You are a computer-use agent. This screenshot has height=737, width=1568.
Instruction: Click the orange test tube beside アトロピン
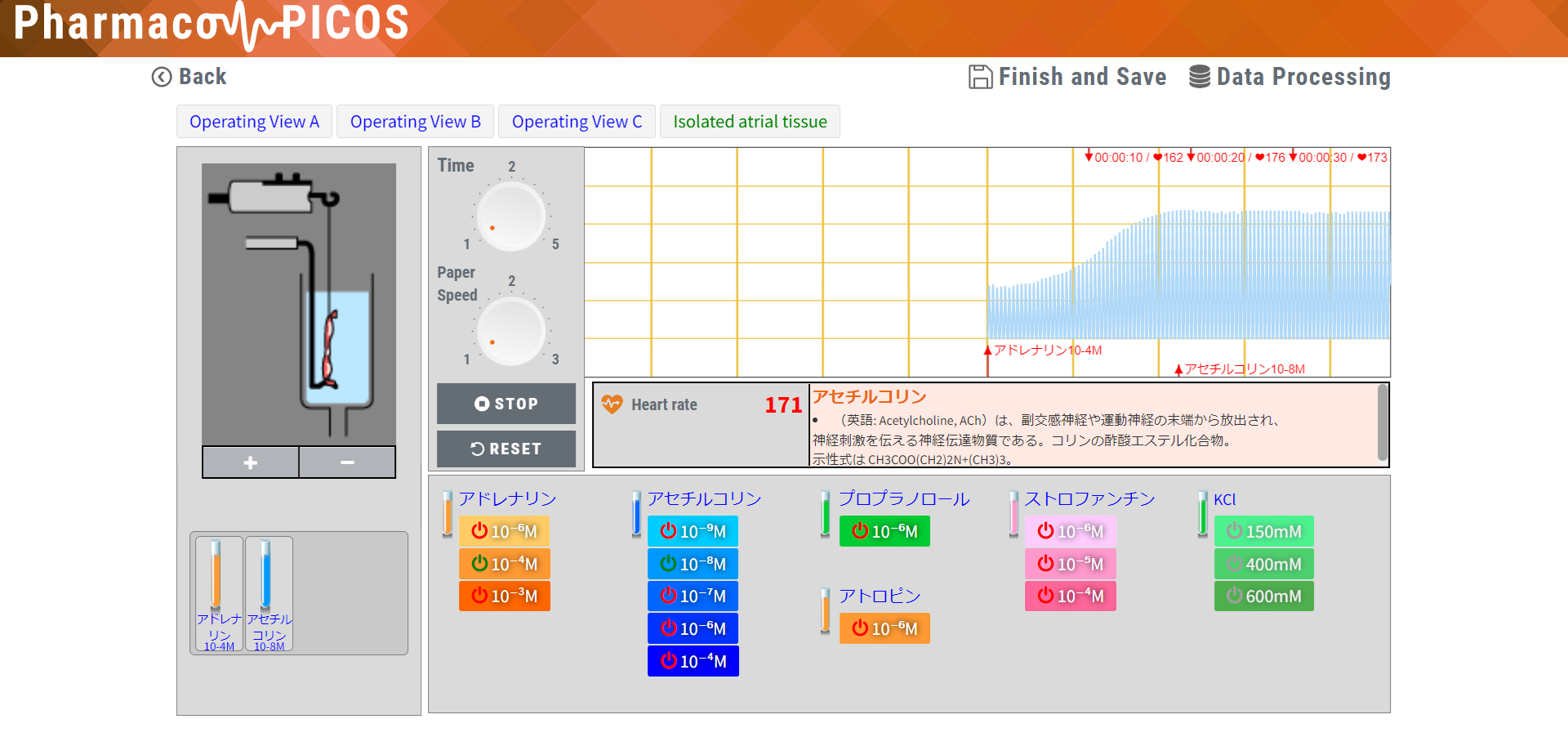coord(826,610)
